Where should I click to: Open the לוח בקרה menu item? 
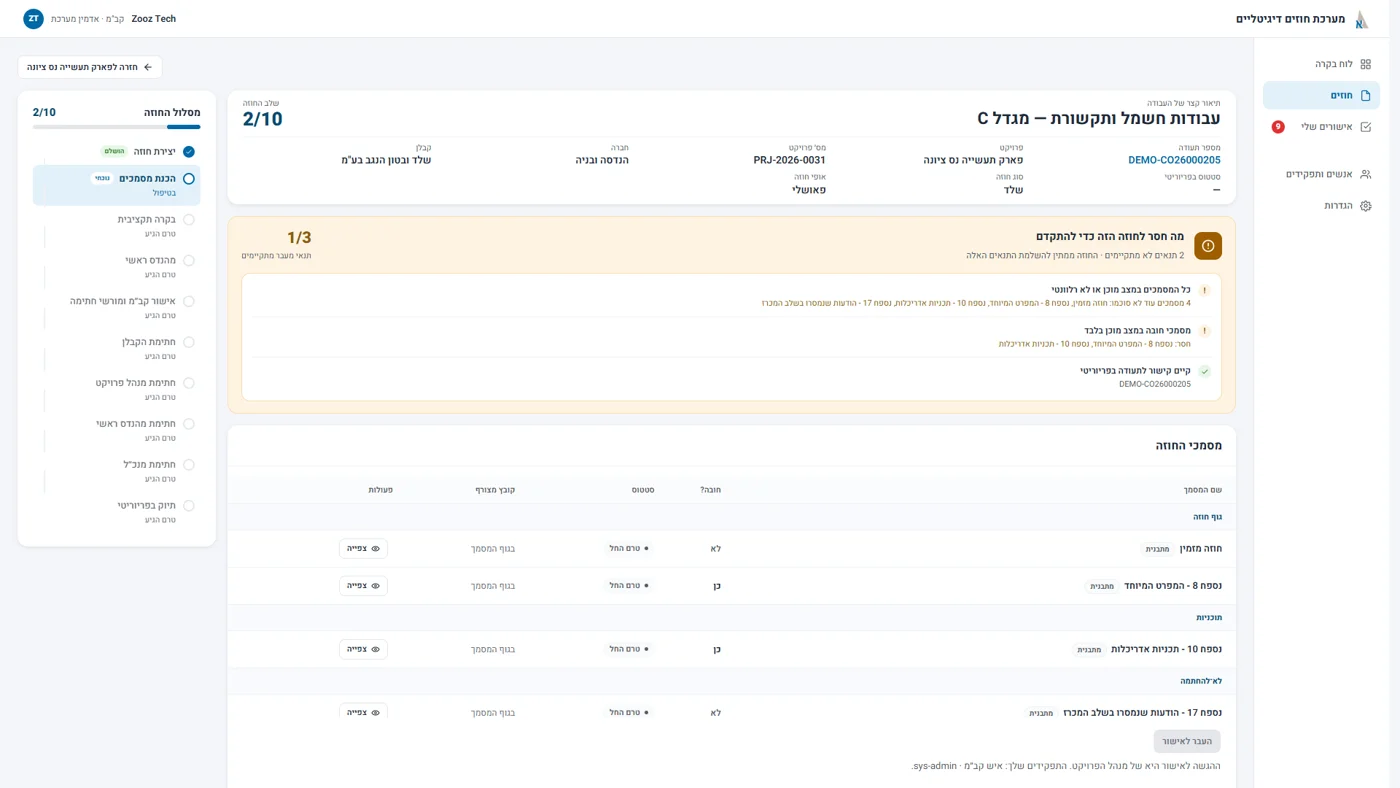click(x=1321, y=64)
